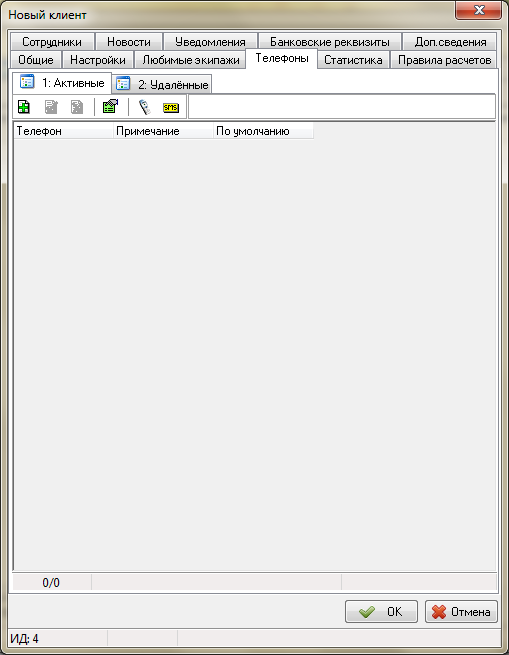Click the Телефон column header
Viewport: 509px width, 655px height.
click(64, 131)
